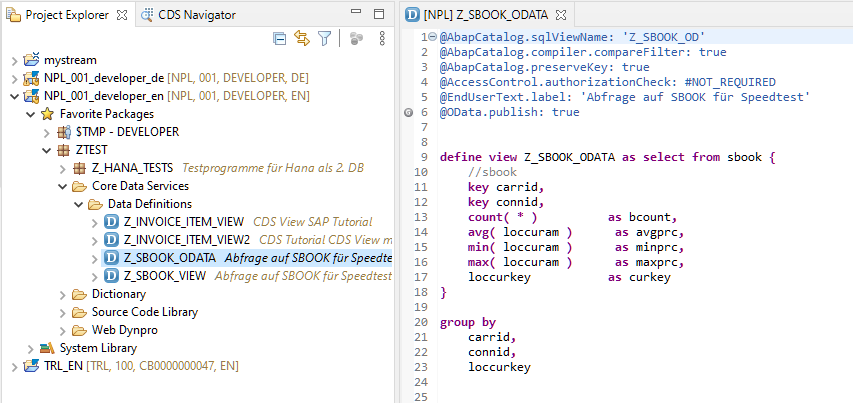
Task: Open the filter icon in Project Explorer toolbar
Action: coord(324,38)
